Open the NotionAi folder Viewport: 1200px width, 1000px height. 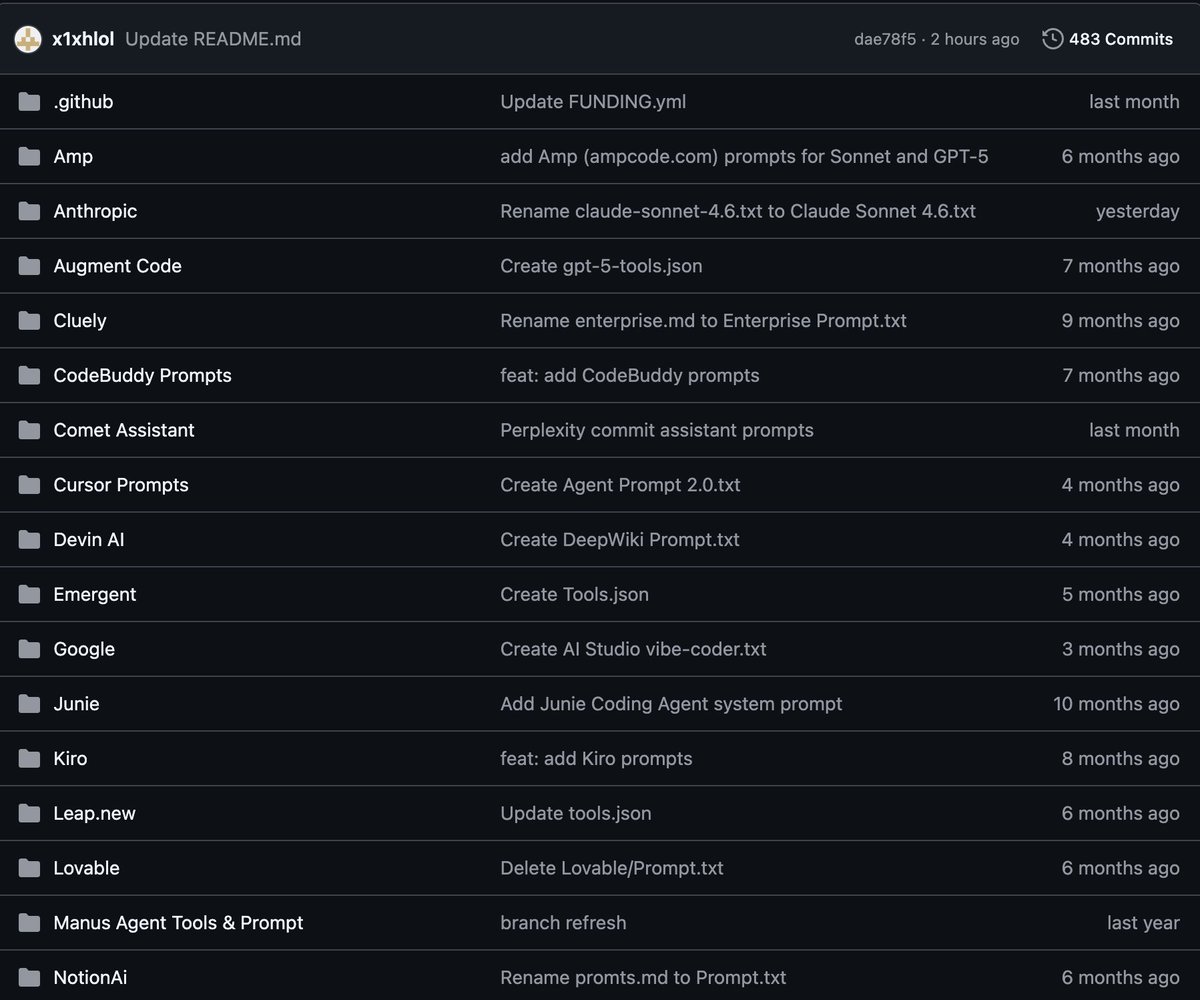90,978
